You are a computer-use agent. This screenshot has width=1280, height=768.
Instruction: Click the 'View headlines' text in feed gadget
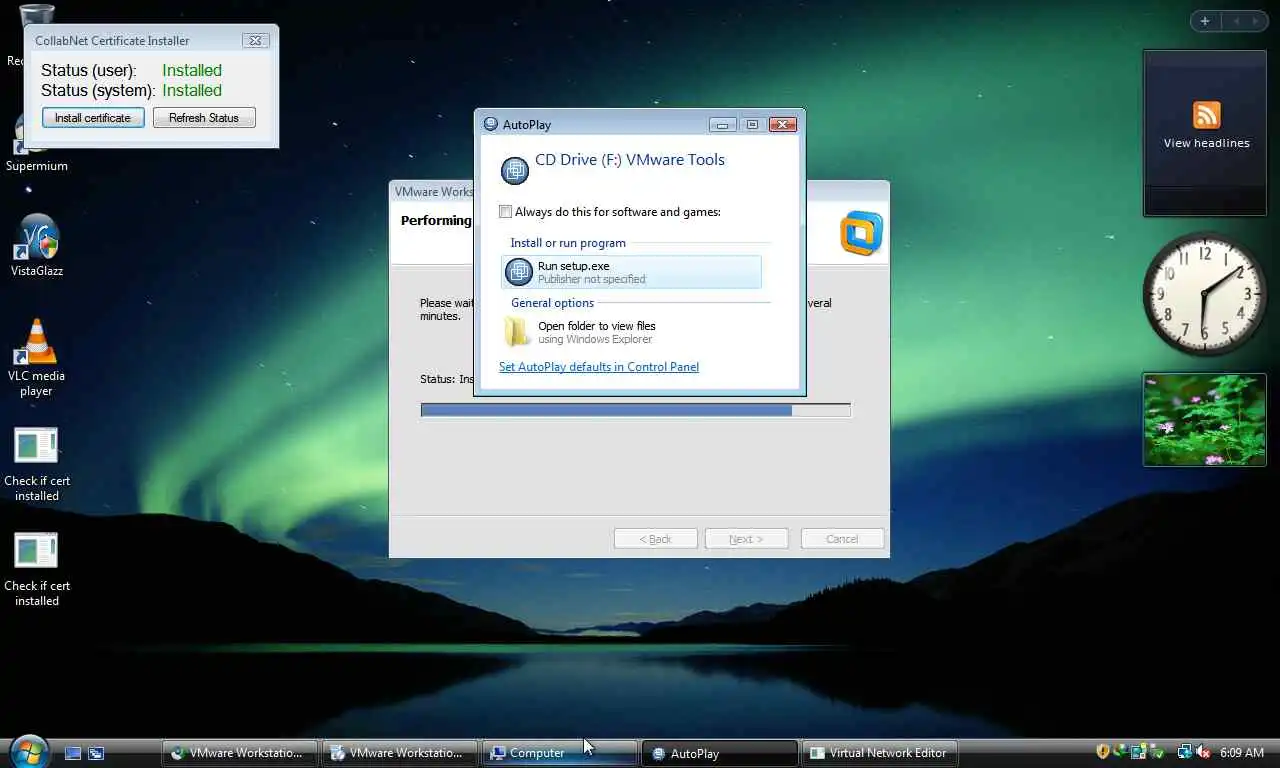point(1206,143)
